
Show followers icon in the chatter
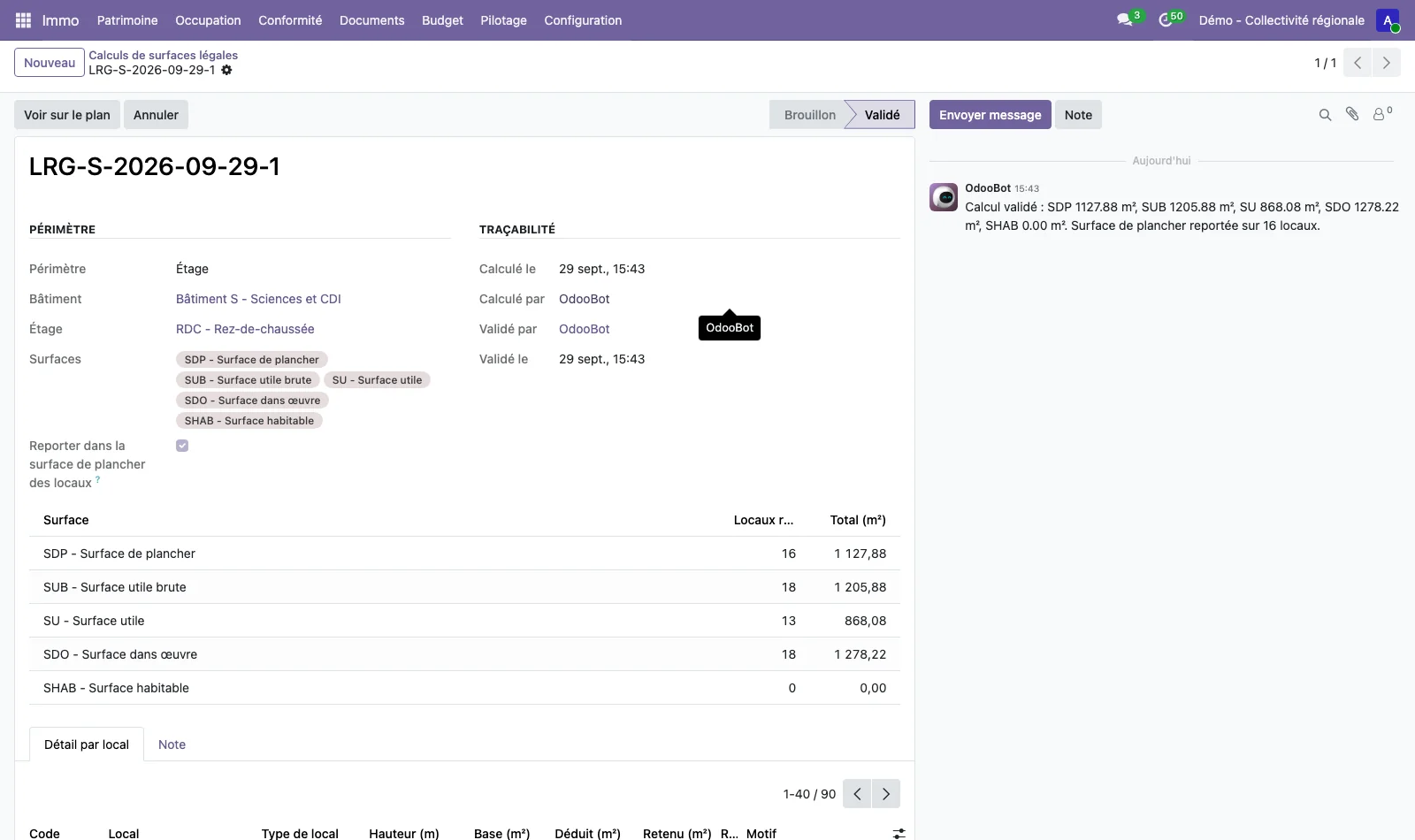(1381, 114)
